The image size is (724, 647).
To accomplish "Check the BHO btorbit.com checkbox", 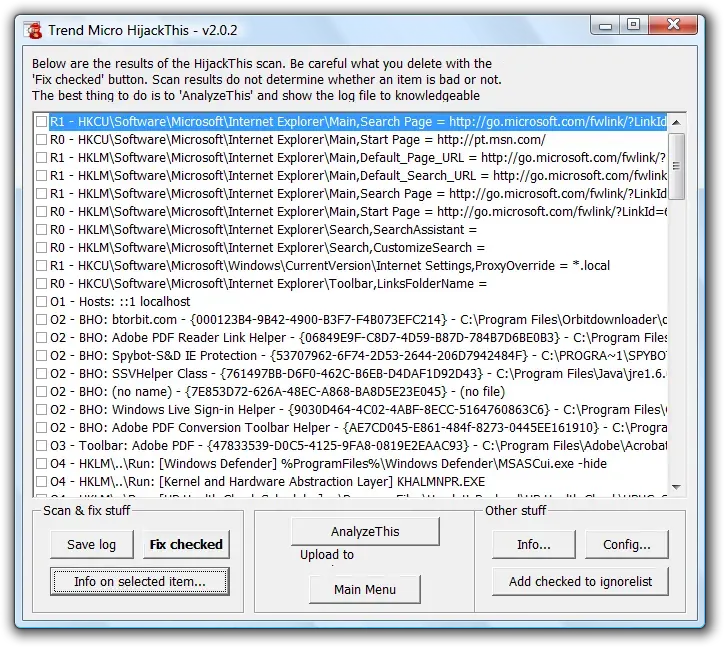I will (x=42, y=320).
